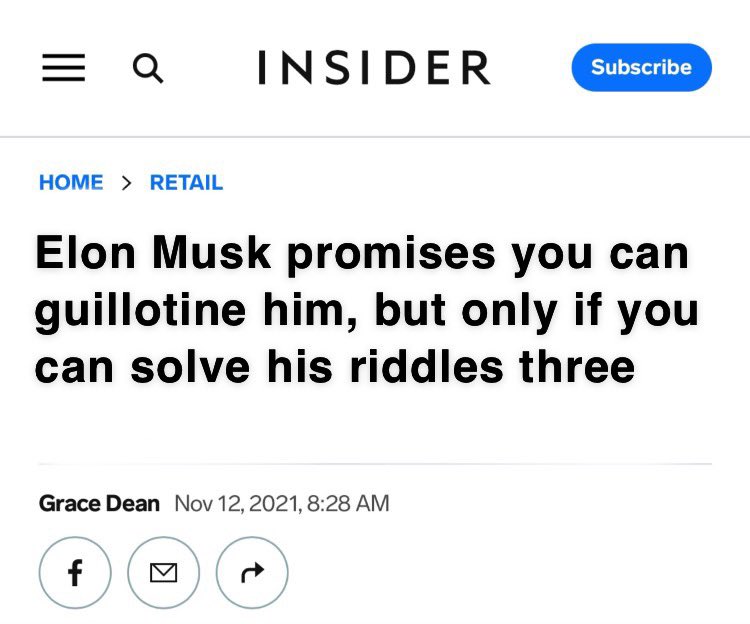Open author Grace Dean's profile
Image resolution: width=750 pixels, height=624 pixels.
tap(99, 504)
